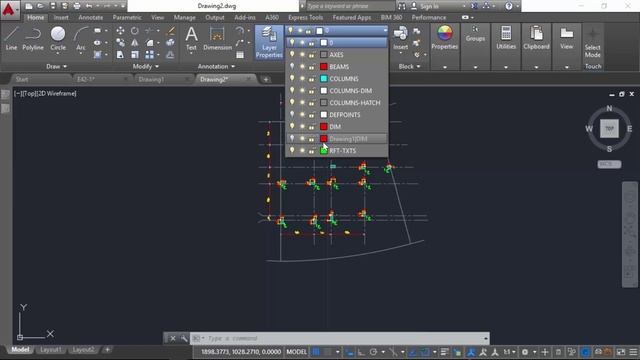This screenshot has height=360, width=640.
Task: Expand the Block panel dropdown
Action: (x=409, y=66)
